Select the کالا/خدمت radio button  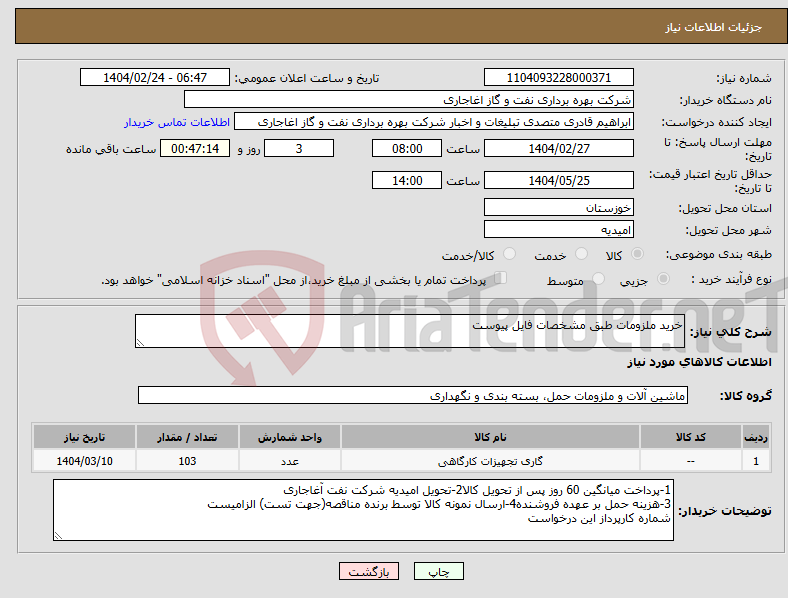pos(510,254)
